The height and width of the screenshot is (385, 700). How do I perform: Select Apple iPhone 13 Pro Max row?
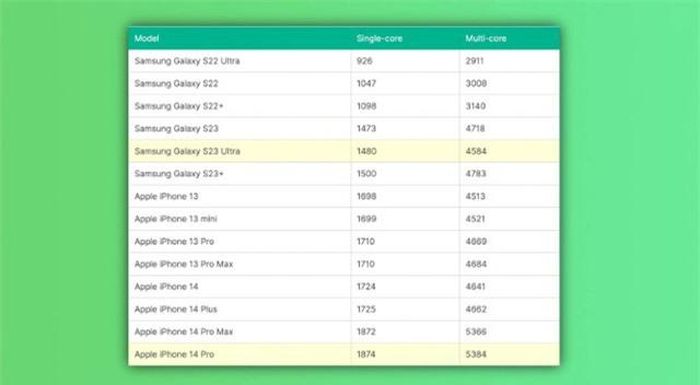click(x=344, y=264)
